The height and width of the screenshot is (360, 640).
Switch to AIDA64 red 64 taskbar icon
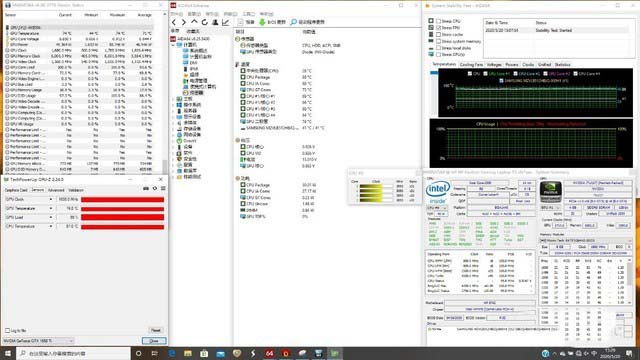(x=269, y=353)
